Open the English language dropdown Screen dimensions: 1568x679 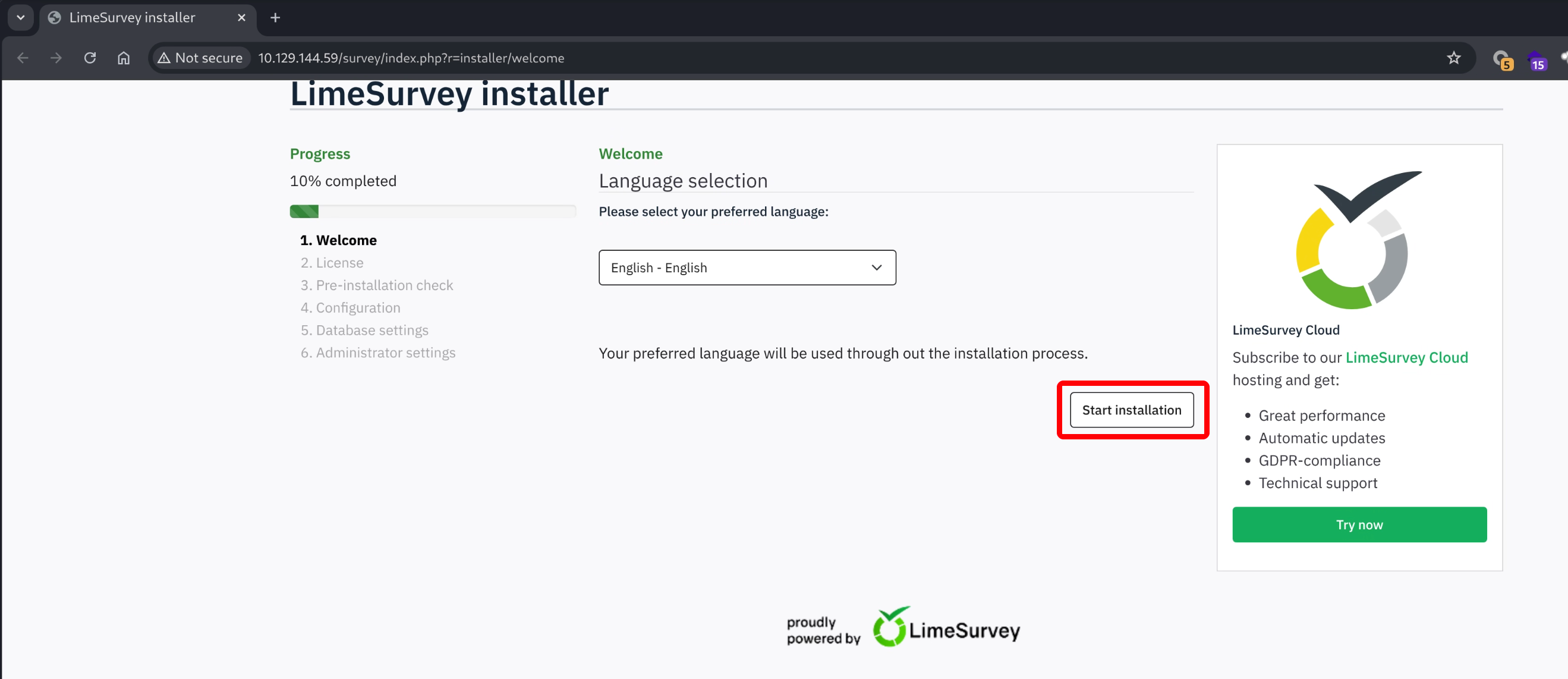(x=747, y=268)
